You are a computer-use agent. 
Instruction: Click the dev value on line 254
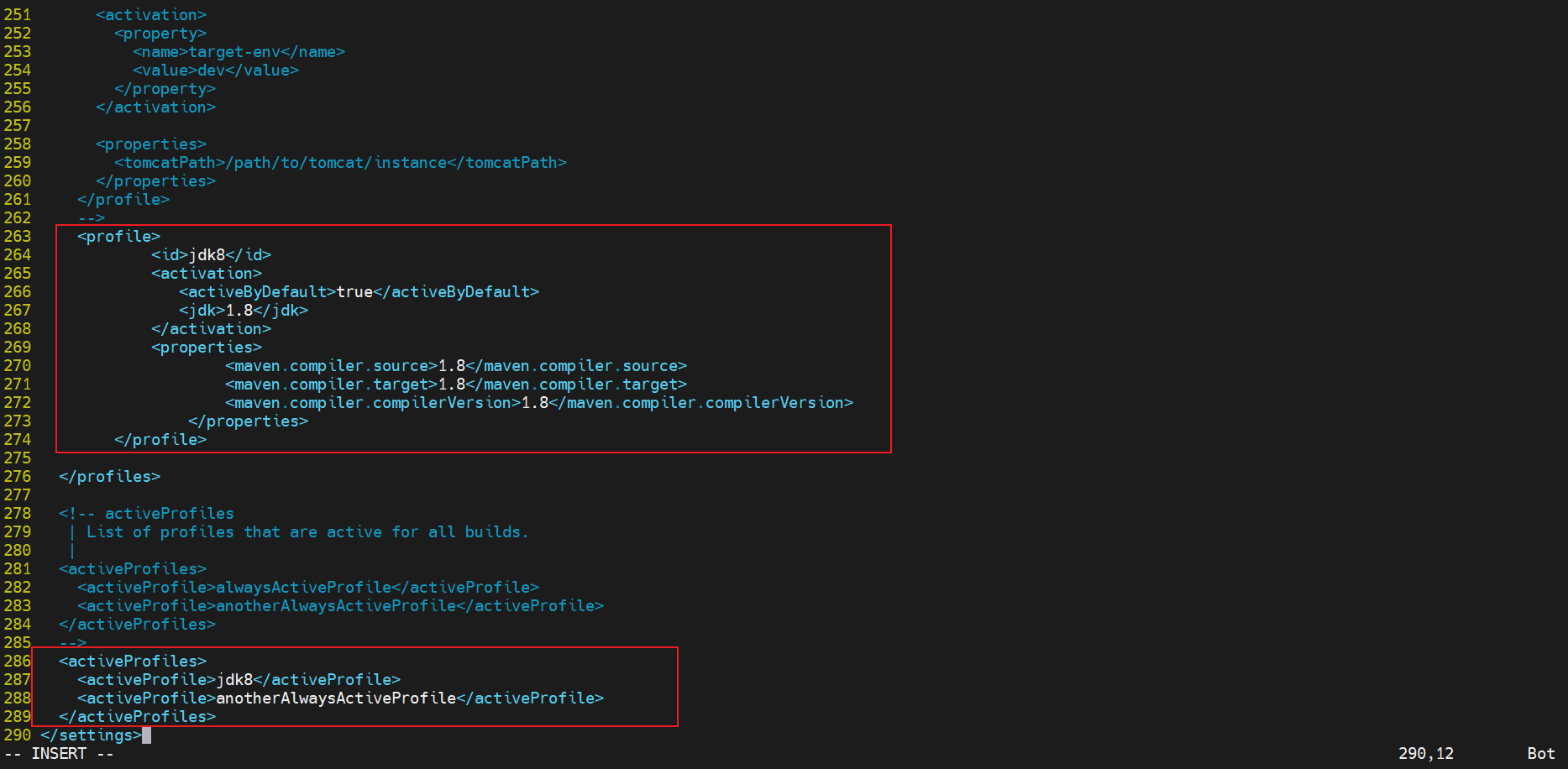pyautogui.click(x=211, y=70)
